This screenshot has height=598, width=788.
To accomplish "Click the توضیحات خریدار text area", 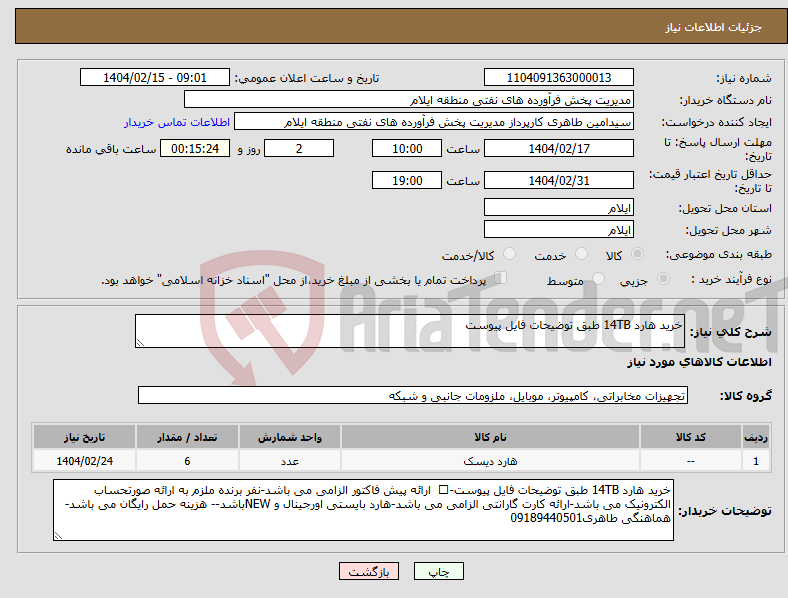I will click(x=363, y=510).
